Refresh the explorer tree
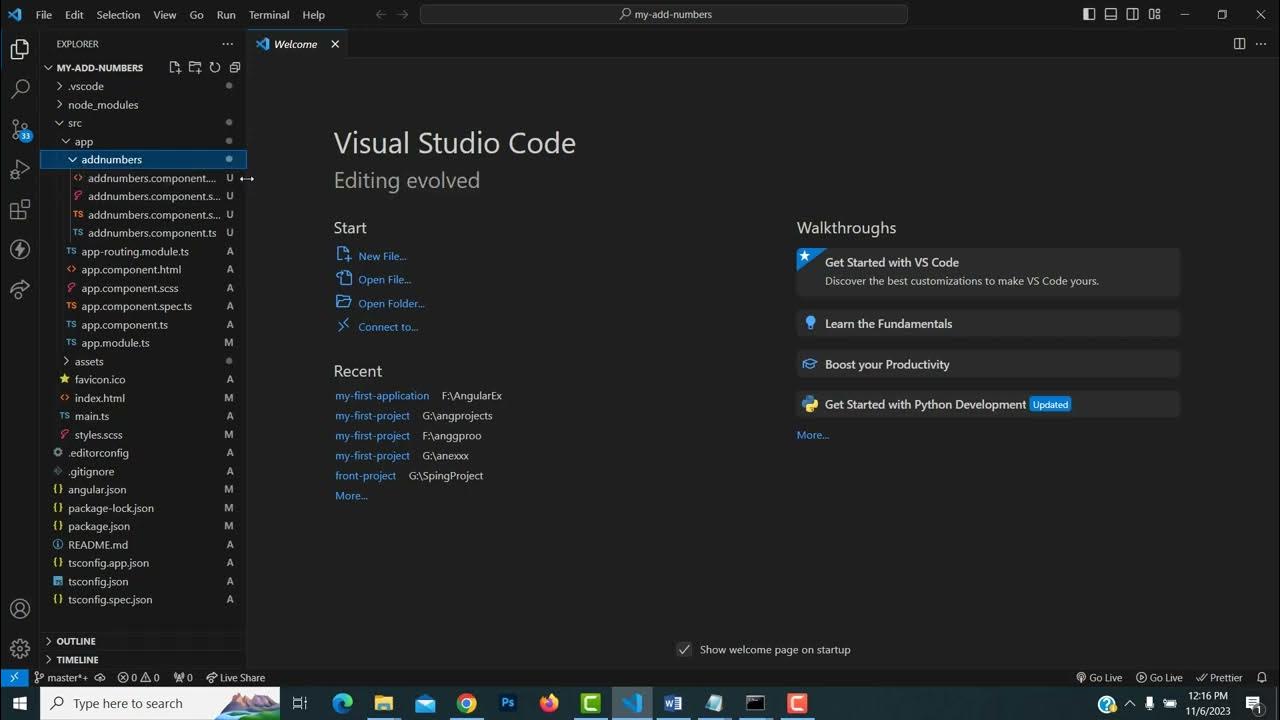This screenshot has width=1280, height=720. (215, 68)
